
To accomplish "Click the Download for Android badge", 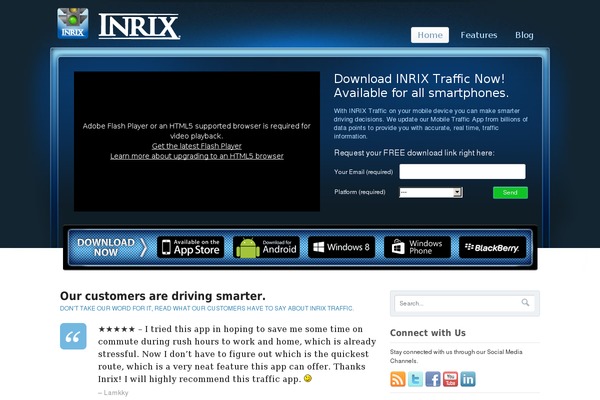I will (266, 247).
